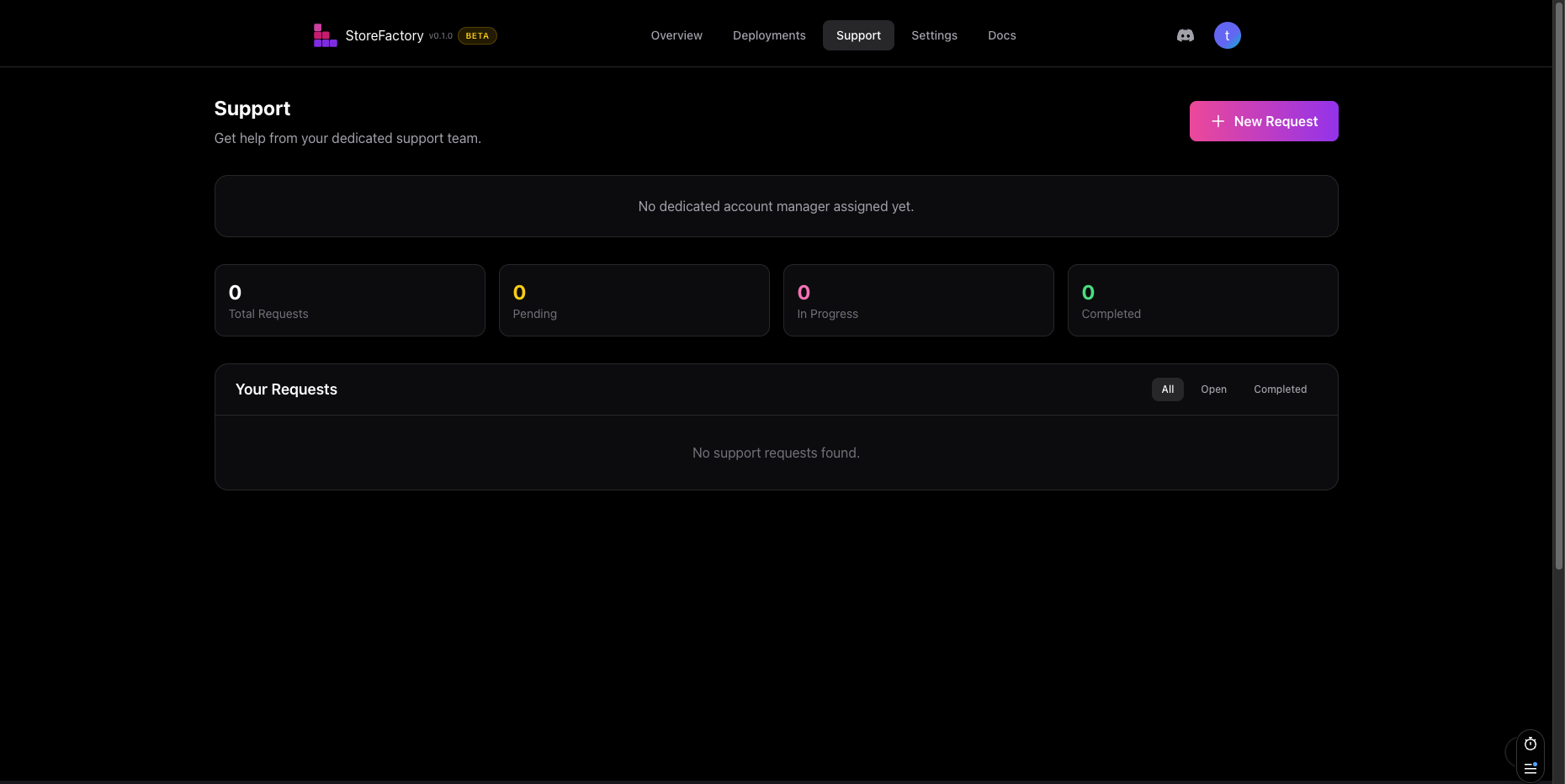This screenshot has width=1565, height=784.
Task: Click the plus icon inside New Request button
Action: pos(1218,121)
